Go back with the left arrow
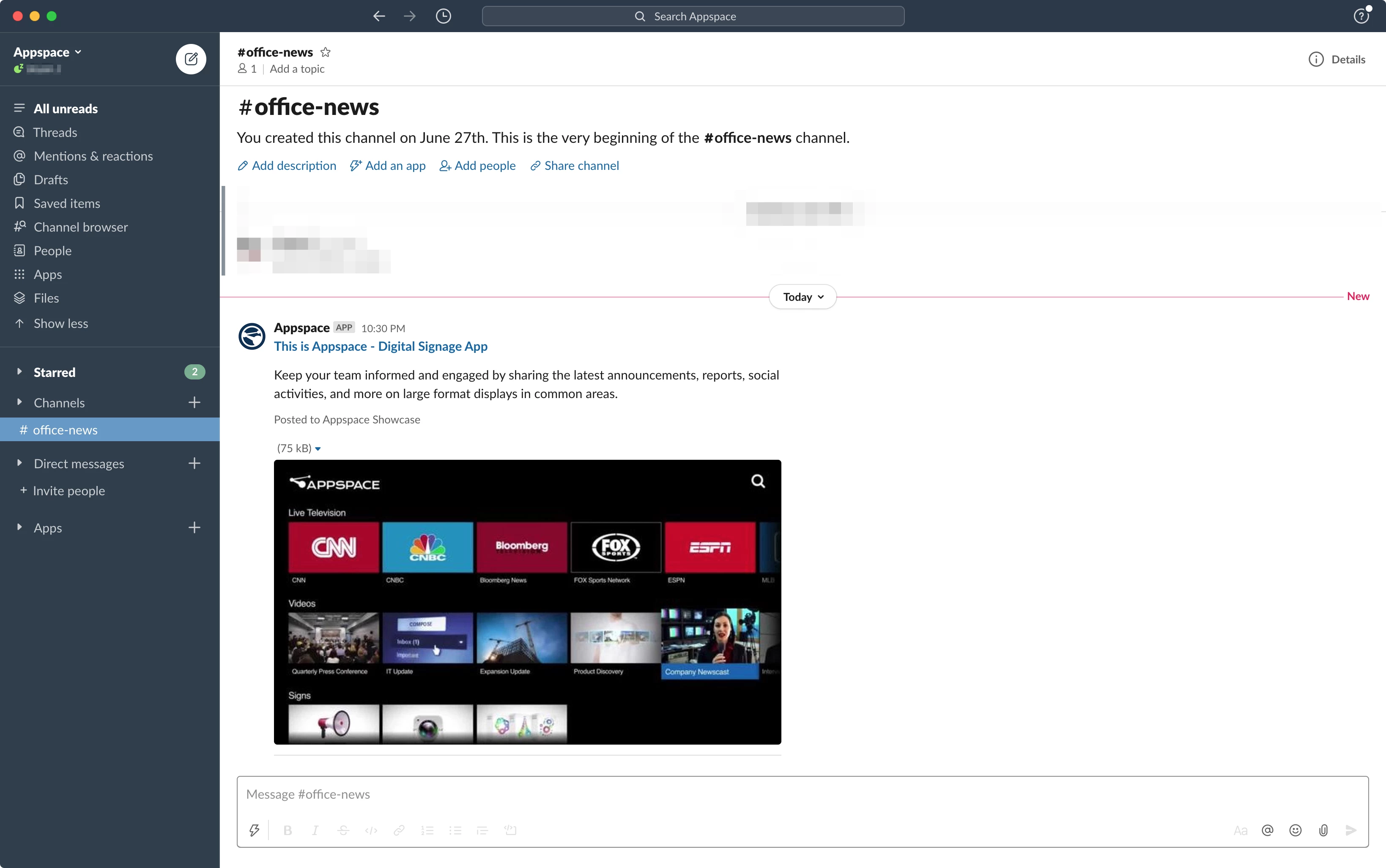 coord(378,16)
